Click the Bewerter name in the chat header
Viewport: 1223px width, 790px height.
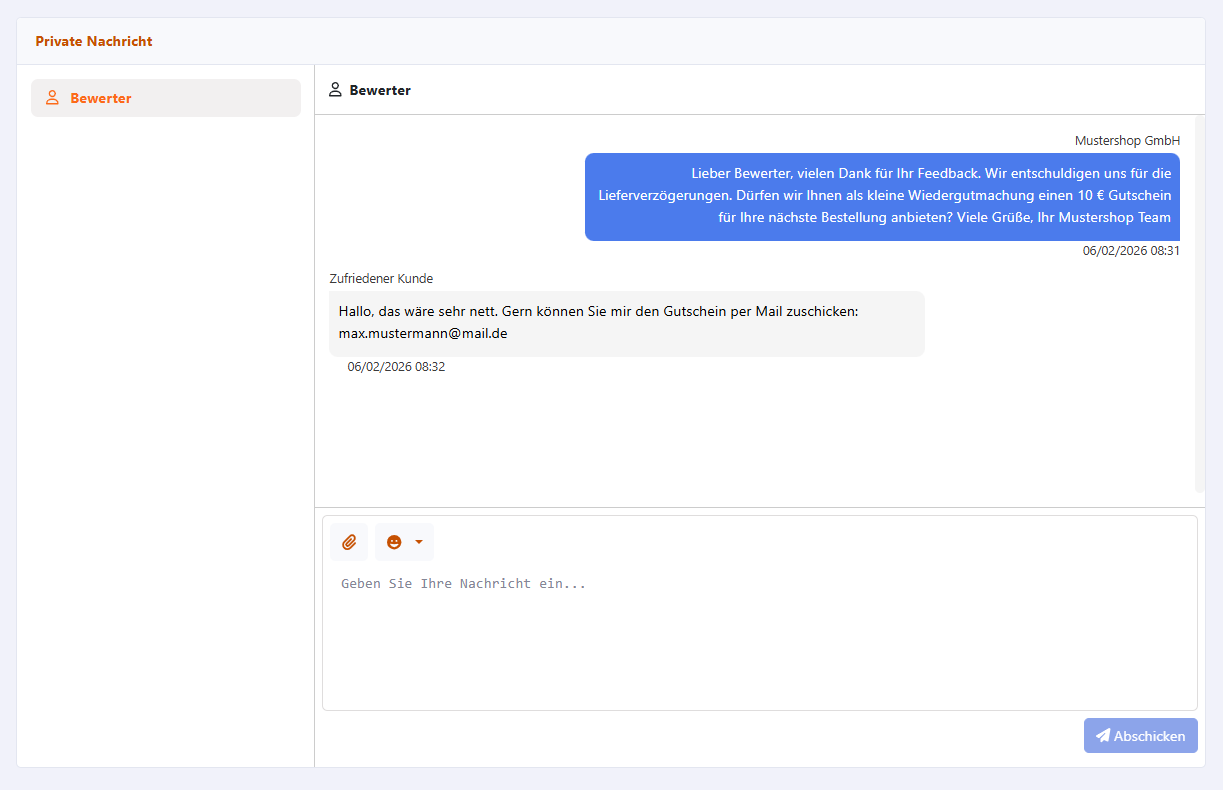point(380,90)
